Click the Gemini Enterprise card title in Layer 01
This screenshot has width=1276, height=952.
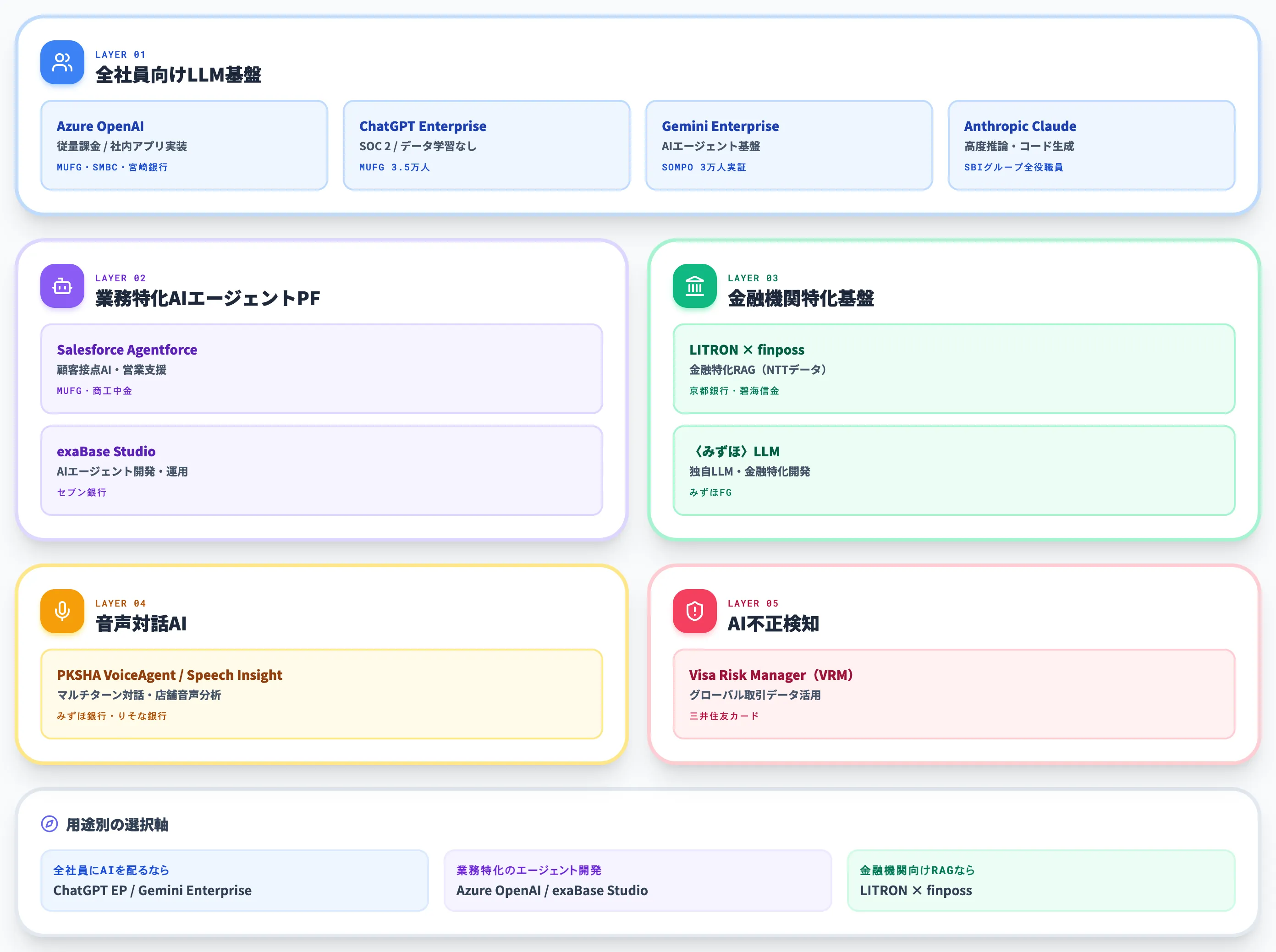720,126
